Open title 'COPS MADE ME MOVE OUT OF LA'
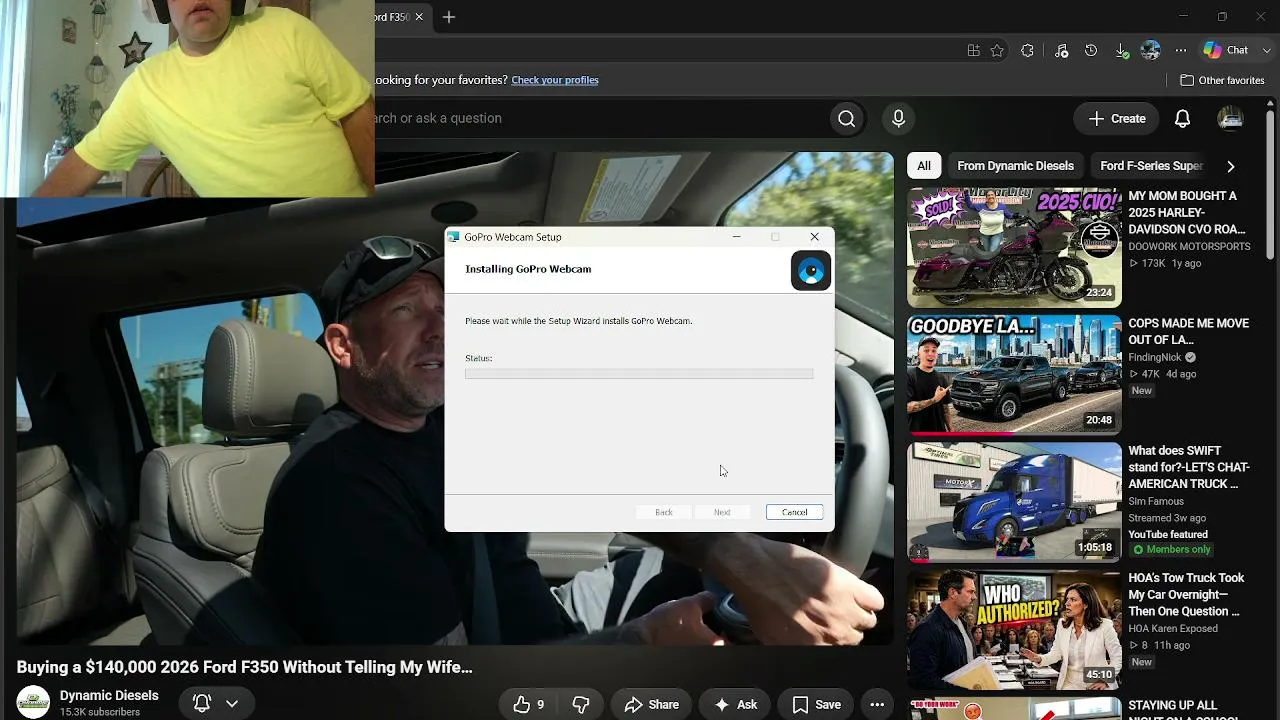Image resolution: width=1280 pixels, height=720 pixels. pos(1188,331)
